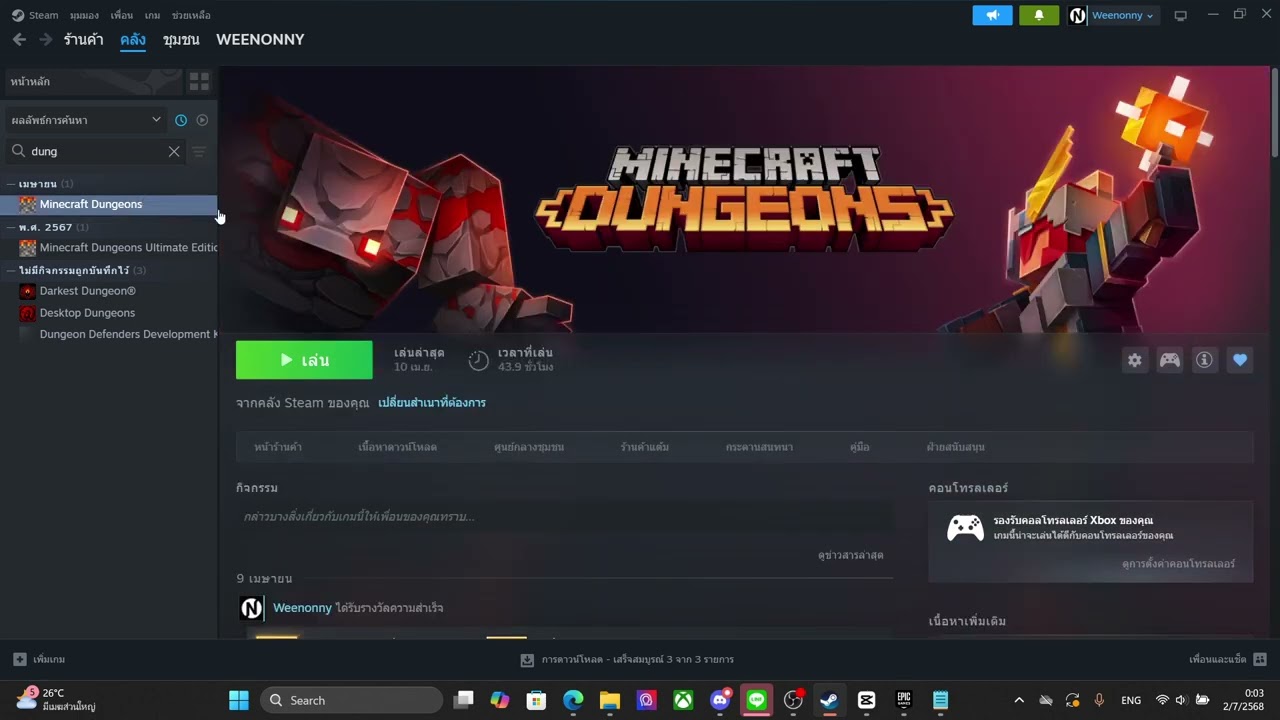The width and height of the screenshot is (1280, 720).
Task: Click เปลี่ยนสำเนาที่ต้องการ link
Action: pyautogui.click(x=432, y=403)
